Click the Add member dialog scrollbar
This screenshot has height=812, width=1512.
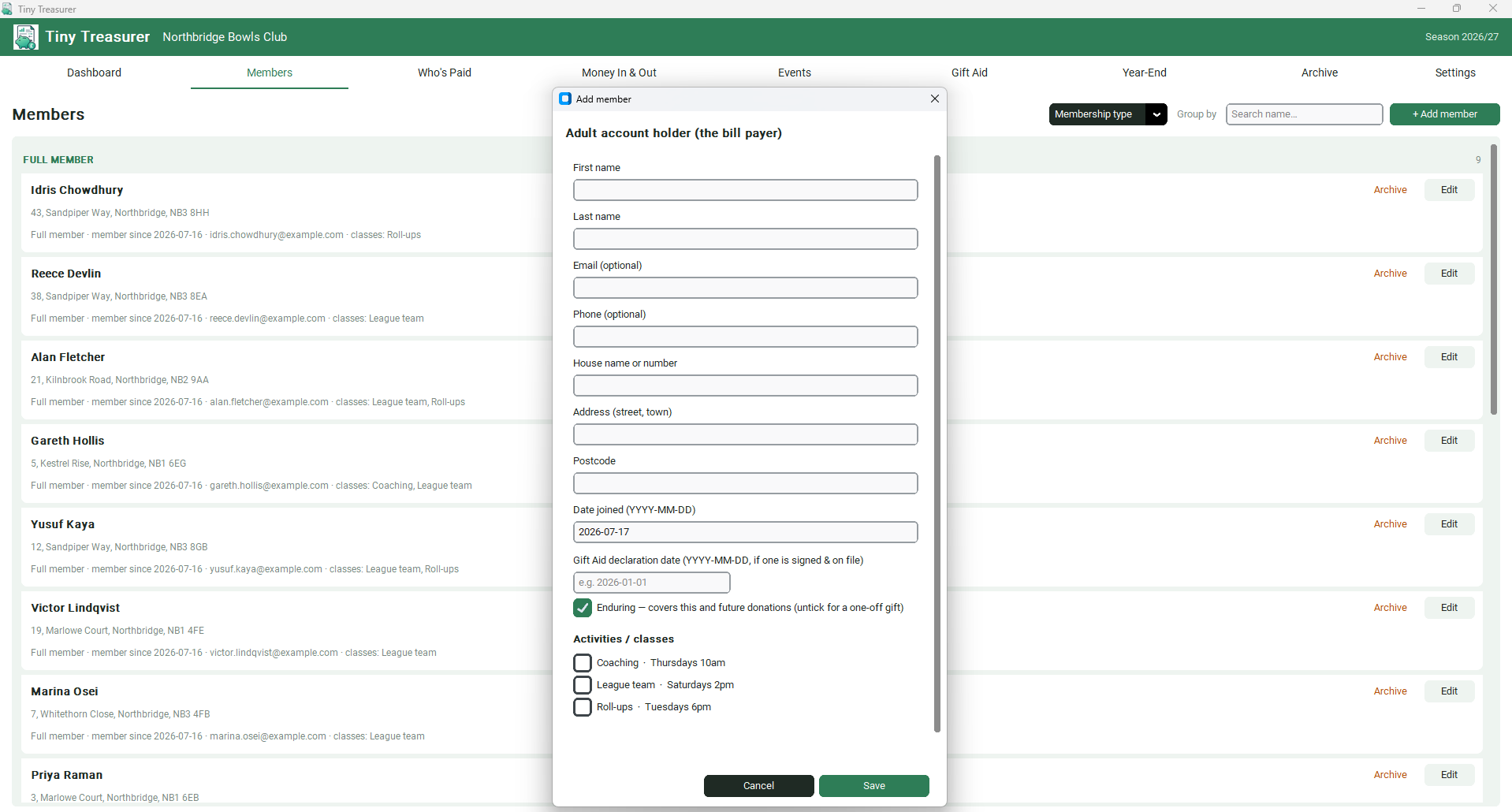(x=937, y=444)
